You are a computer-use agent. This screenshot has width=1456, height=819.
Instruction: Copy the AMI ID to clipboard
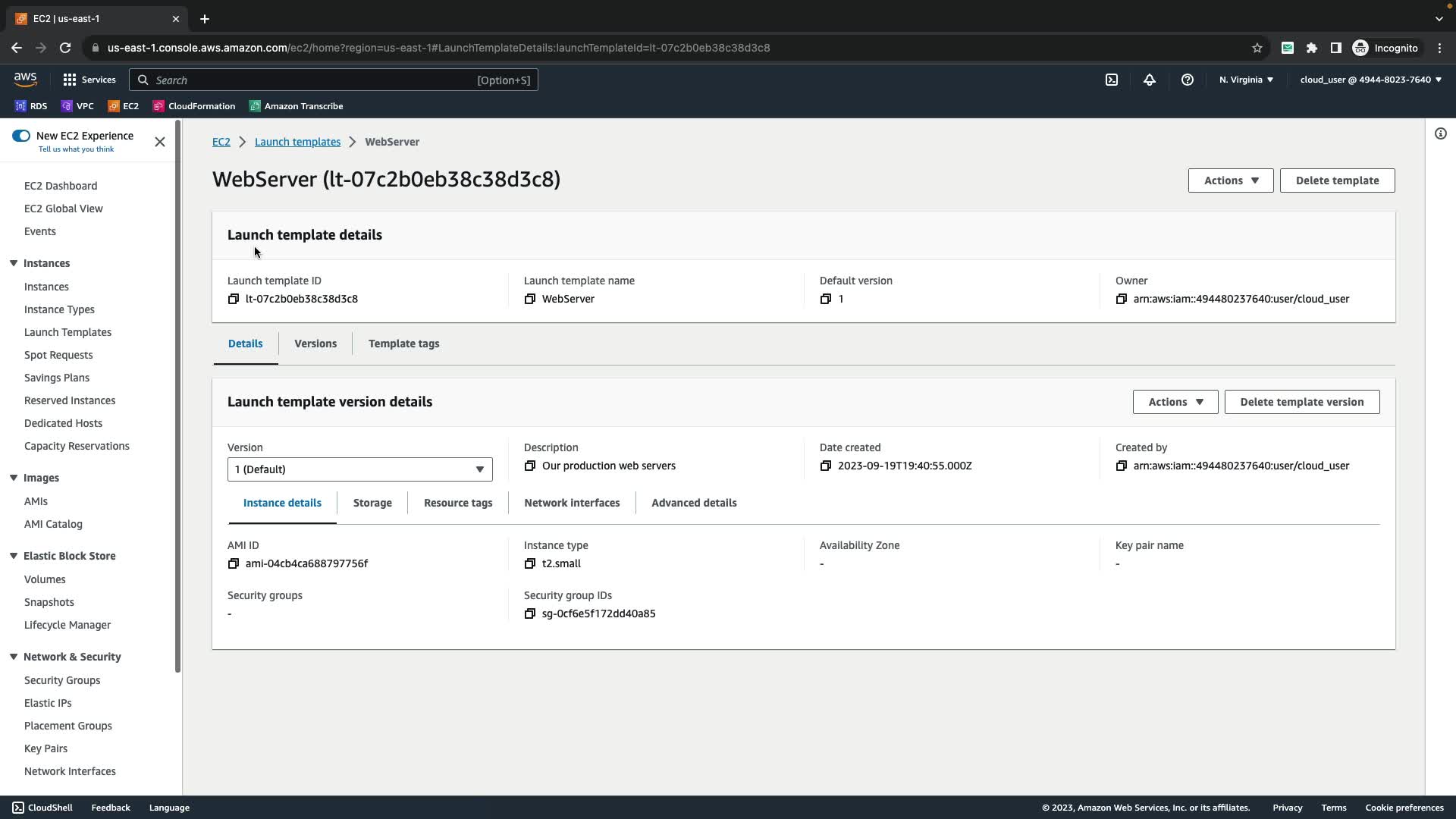234,563
